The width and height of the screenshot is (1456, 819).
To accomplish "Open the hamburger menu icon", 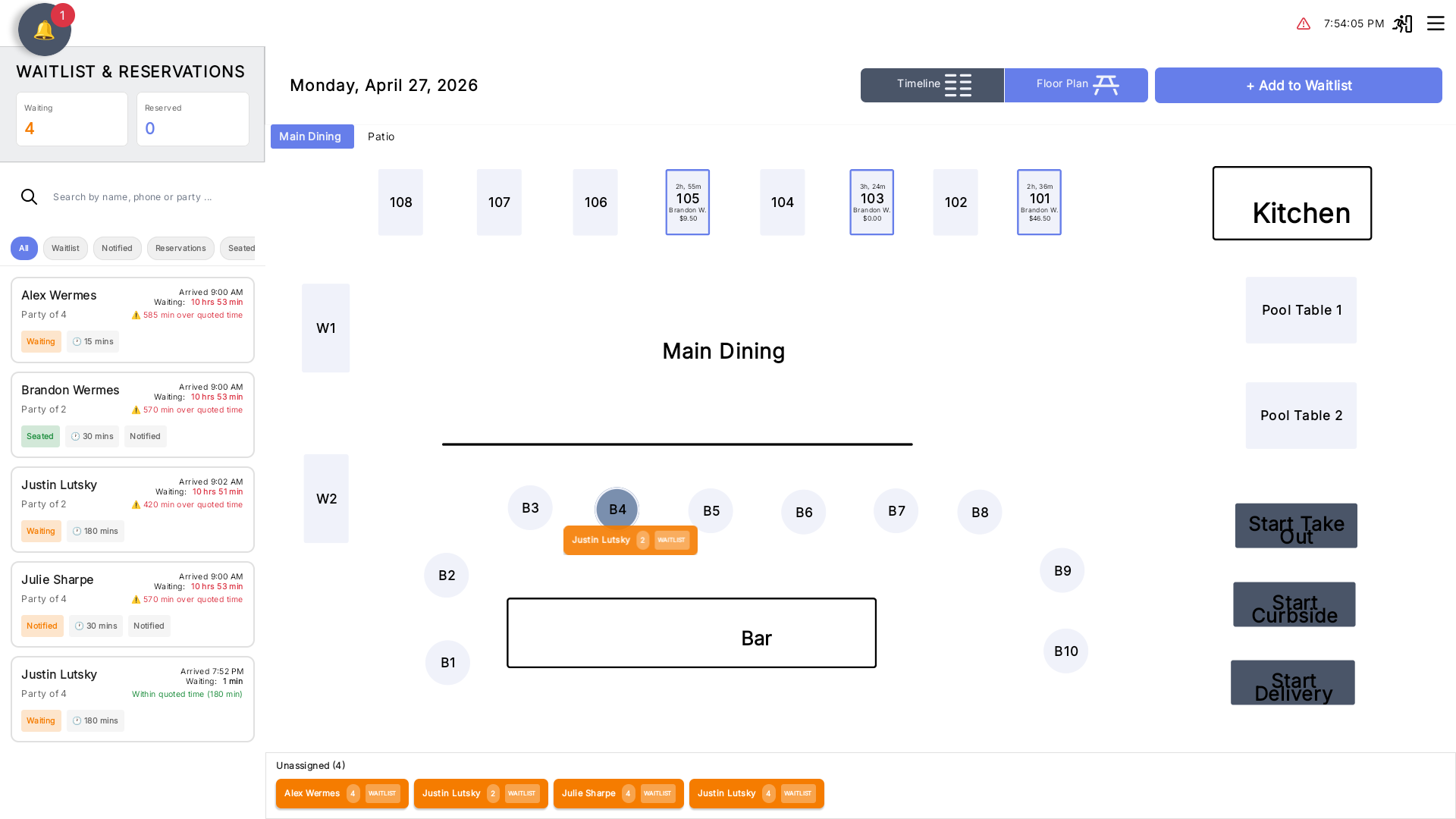I will point(1436,24).
